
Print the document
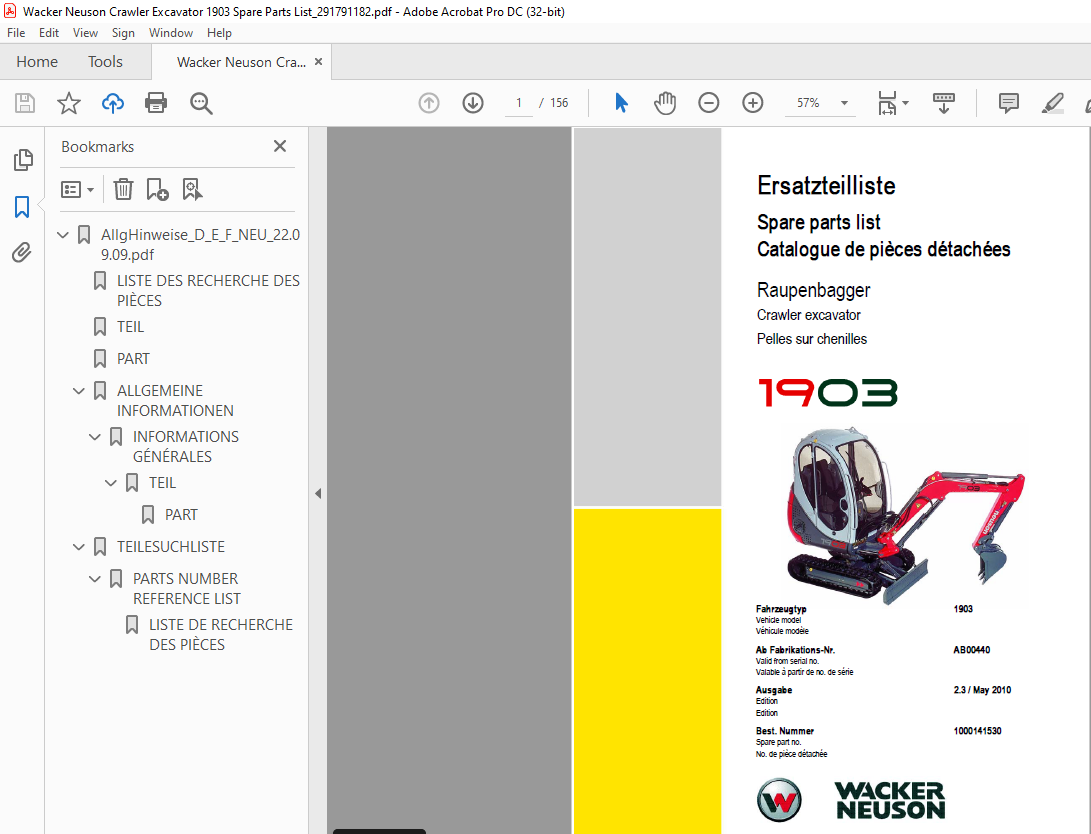pos(156,103)
